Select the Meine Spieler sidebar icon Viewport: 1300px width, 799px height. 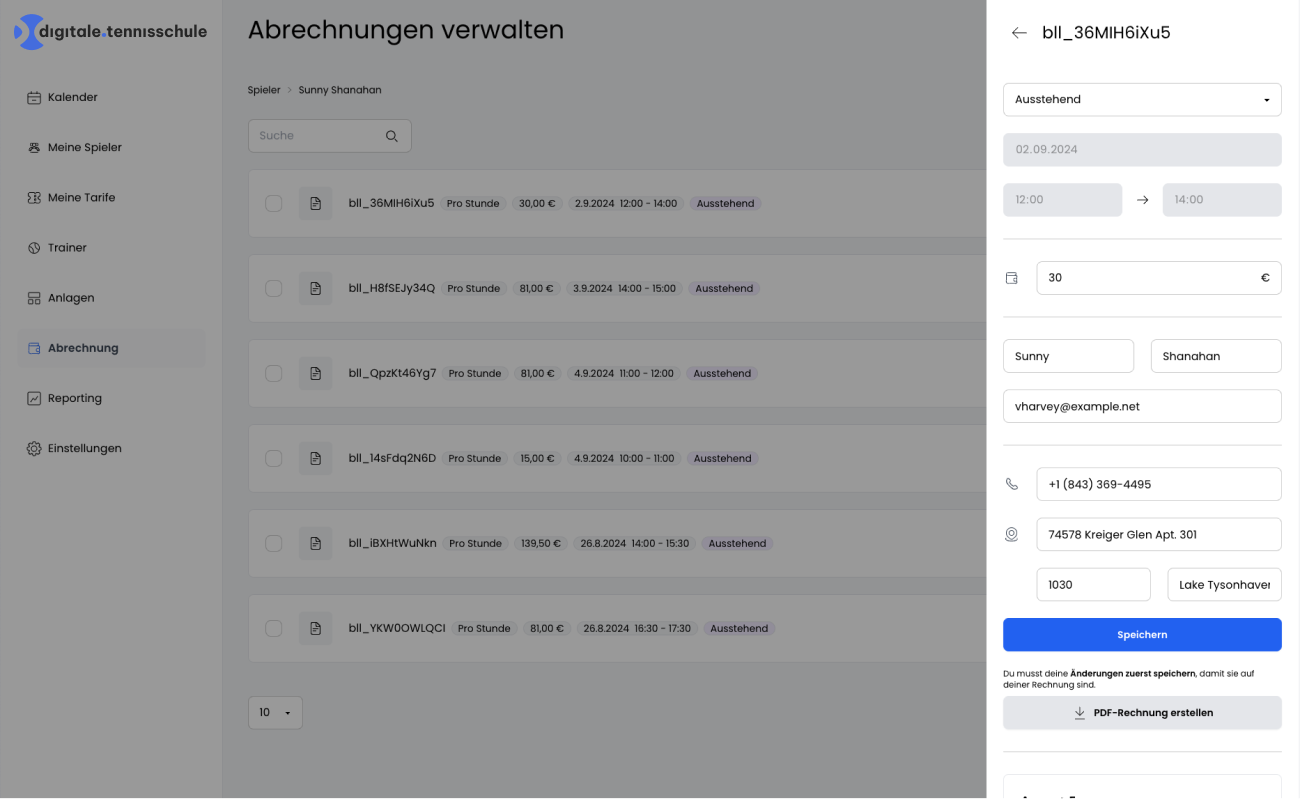33,147
